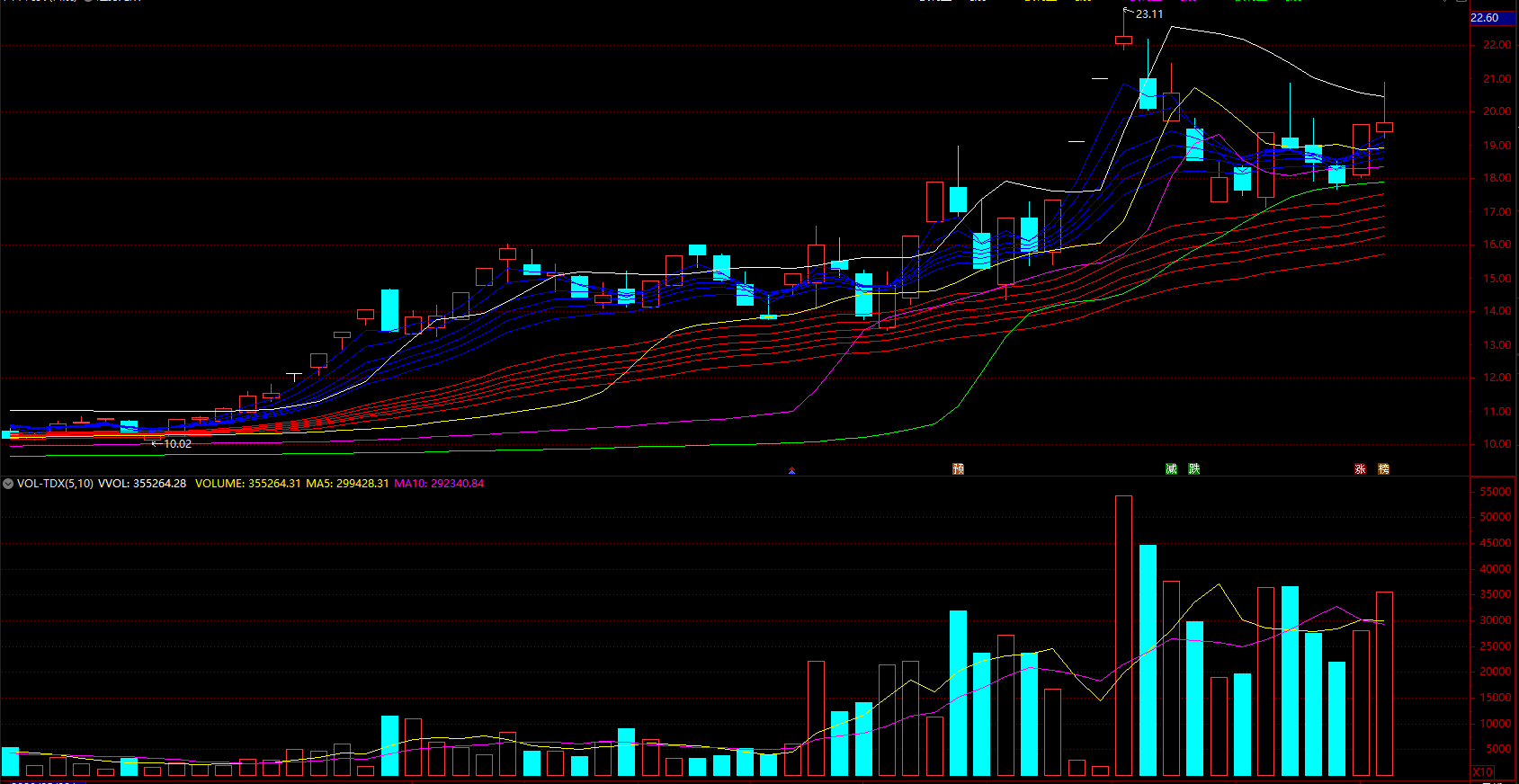Select the tallest red volume bar

point(1123,636)
